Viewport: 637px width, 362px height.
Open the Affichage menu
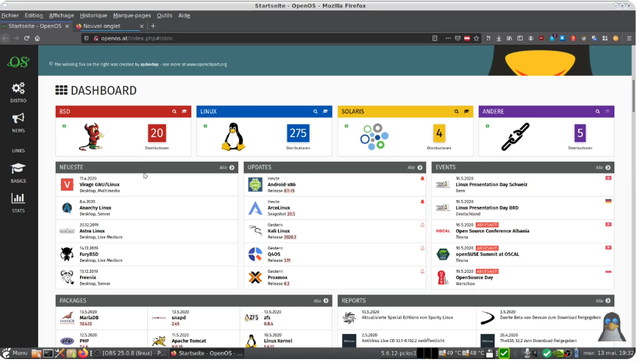click(61, 15)
